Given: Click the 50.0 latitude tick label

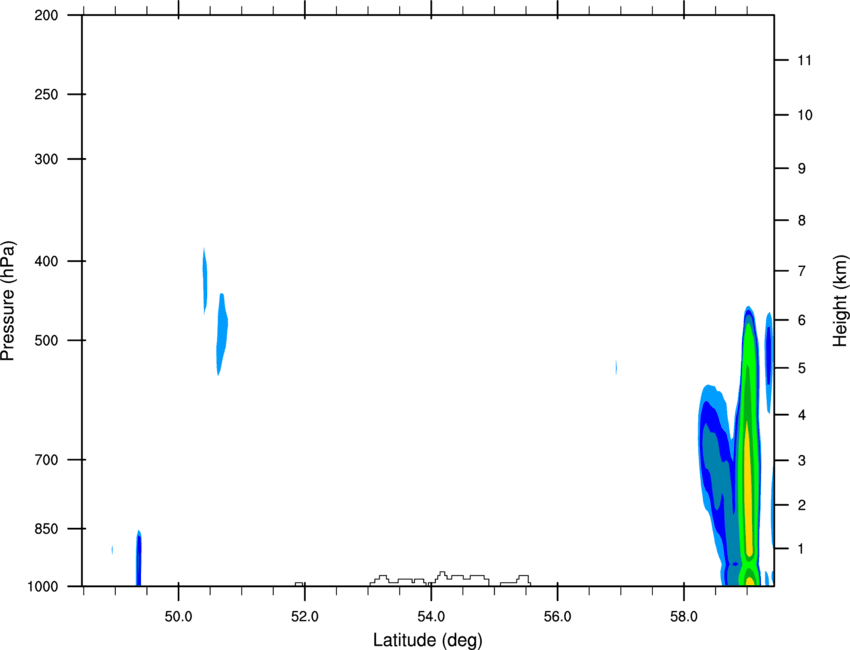Looking at the screenshot, I should (x=178, y=617).
